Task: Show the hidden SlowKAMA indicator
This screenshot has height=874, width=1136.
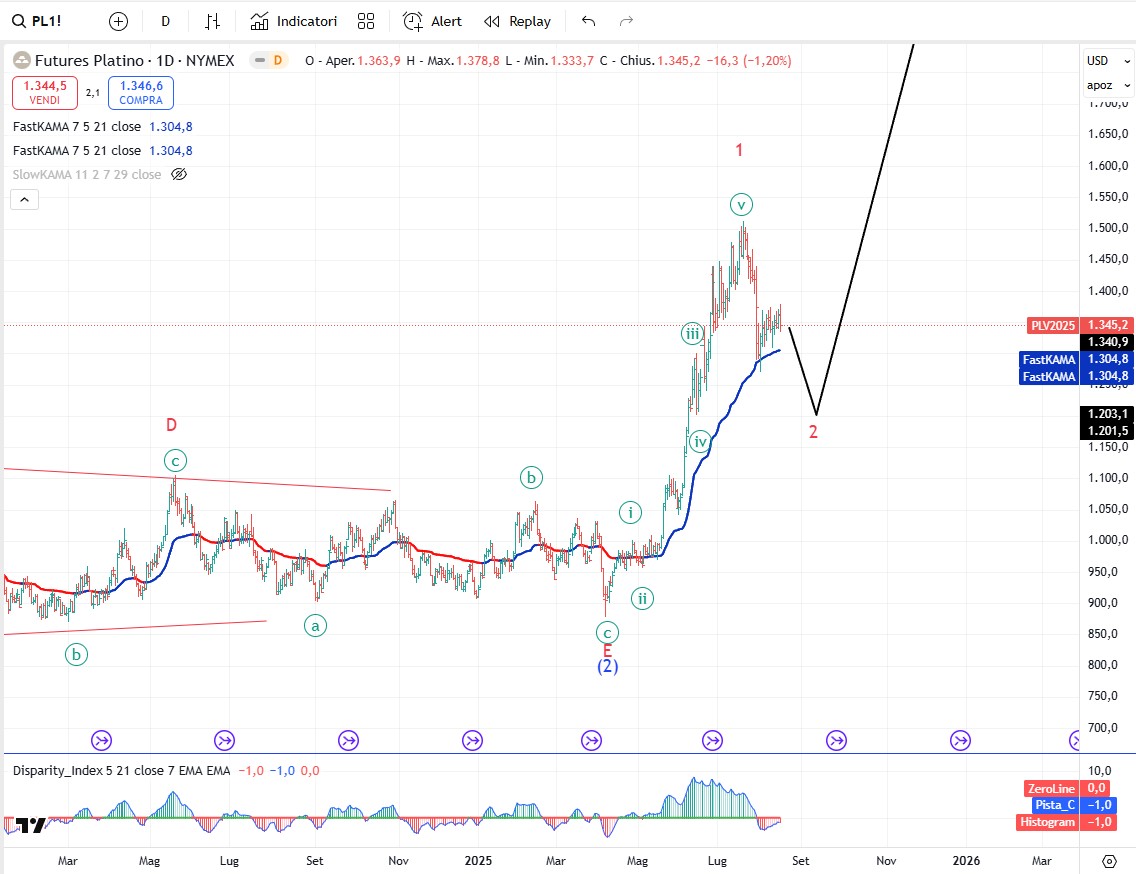Action: (x=179, y=174)
